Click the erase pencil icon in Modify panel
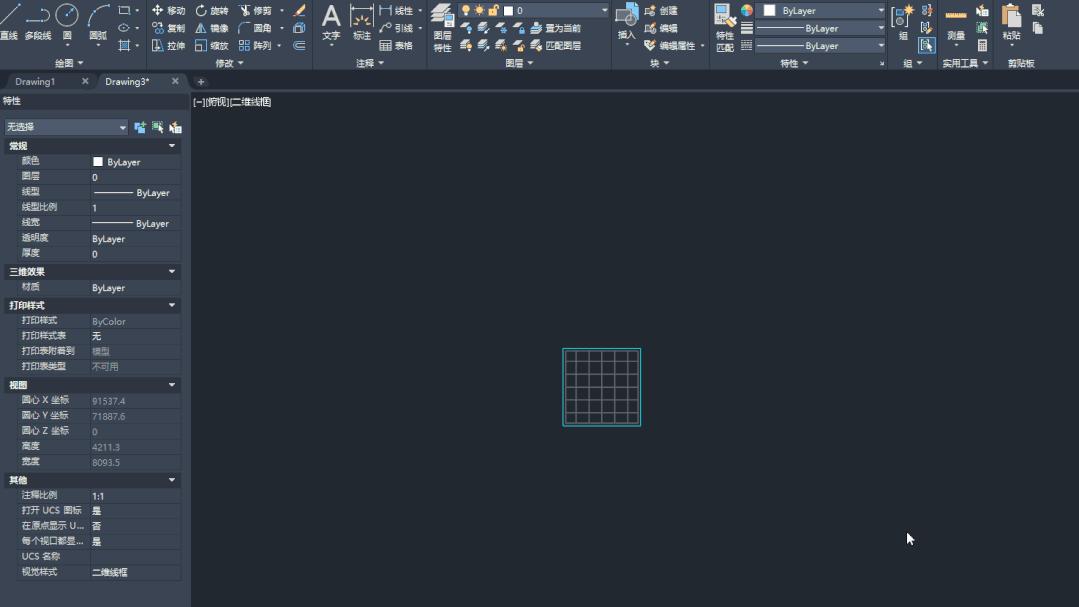 coord(299,10)
